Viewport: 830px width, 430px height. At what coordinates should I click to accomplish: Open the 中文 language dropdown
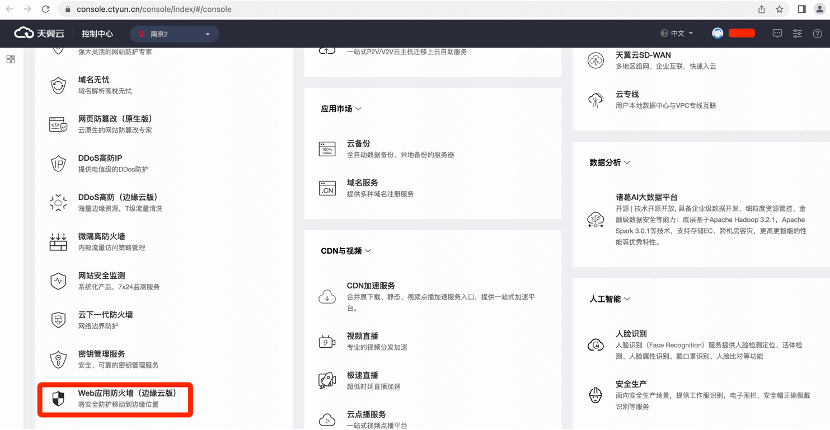tap(677, 33)
